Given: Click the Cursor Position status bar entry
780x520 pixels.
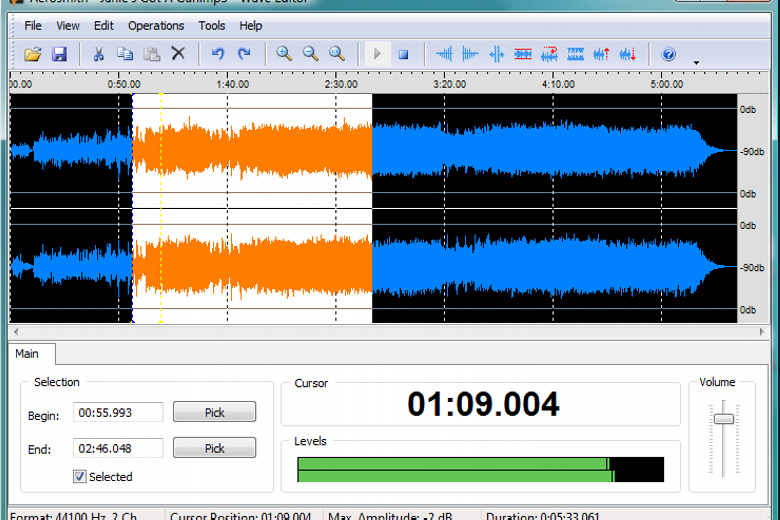Looking at the screenshot, I should [x=240, y=516].
